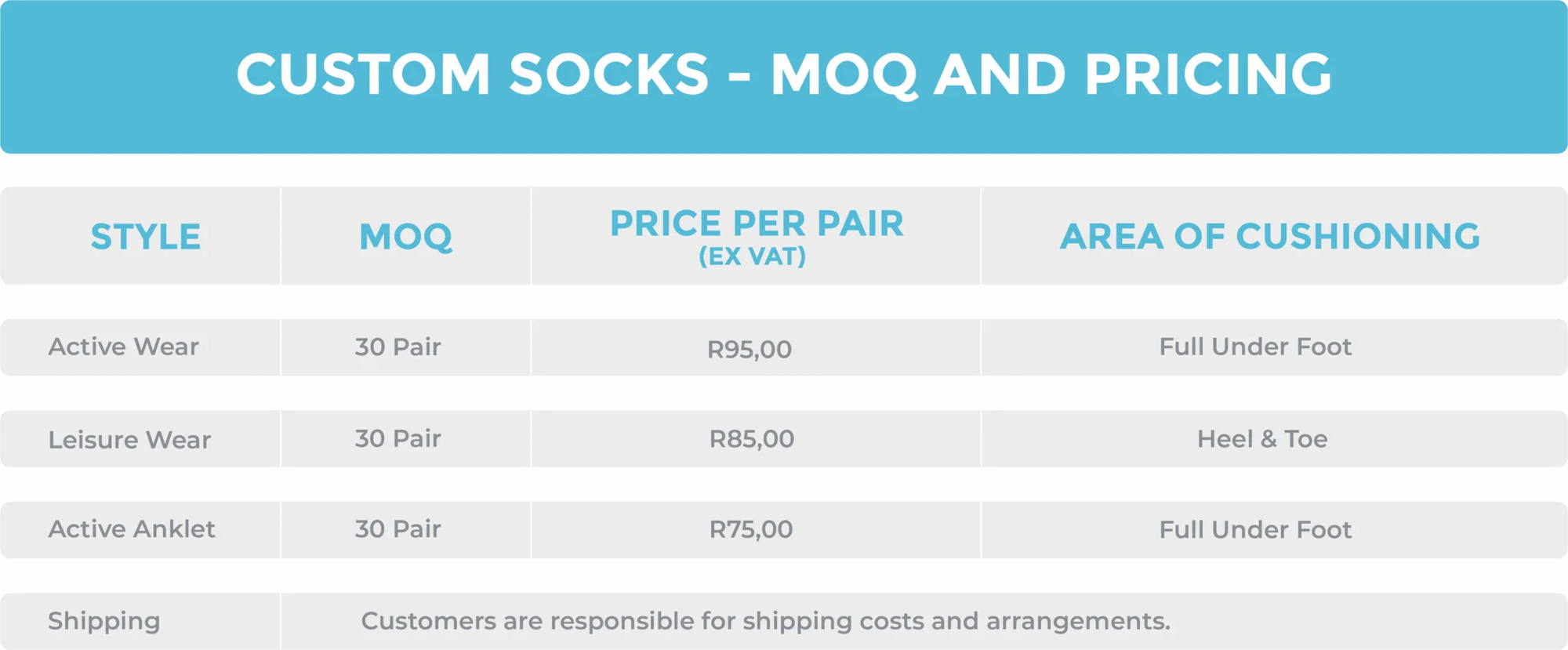Click Active Wear's 30 Pair MOQ

pos(397,347)
